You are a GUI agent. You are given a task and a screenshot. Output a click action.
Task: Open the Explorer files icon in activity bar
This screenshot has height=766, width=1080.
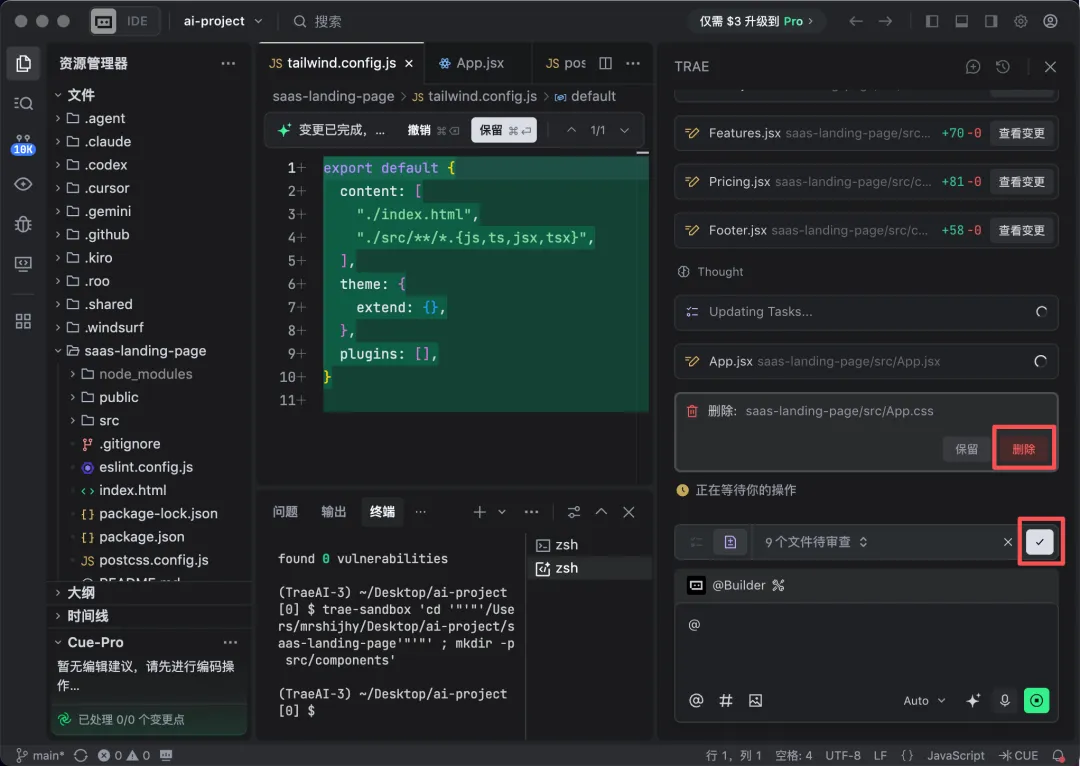pyautogui.click(x=23, y=63)
